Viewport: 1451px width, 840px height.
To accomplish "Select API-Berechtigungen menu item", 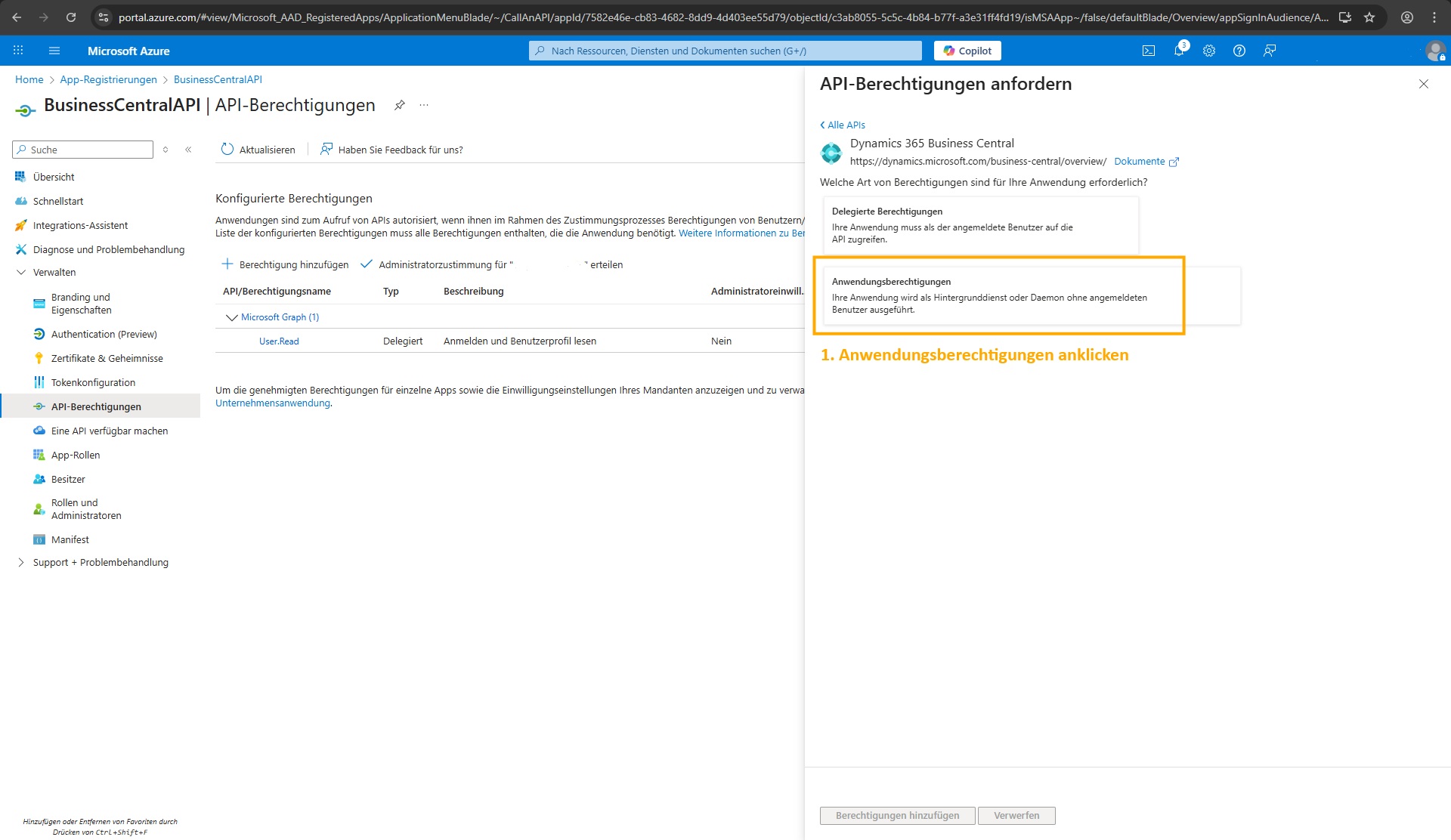I will click(100, 406).
